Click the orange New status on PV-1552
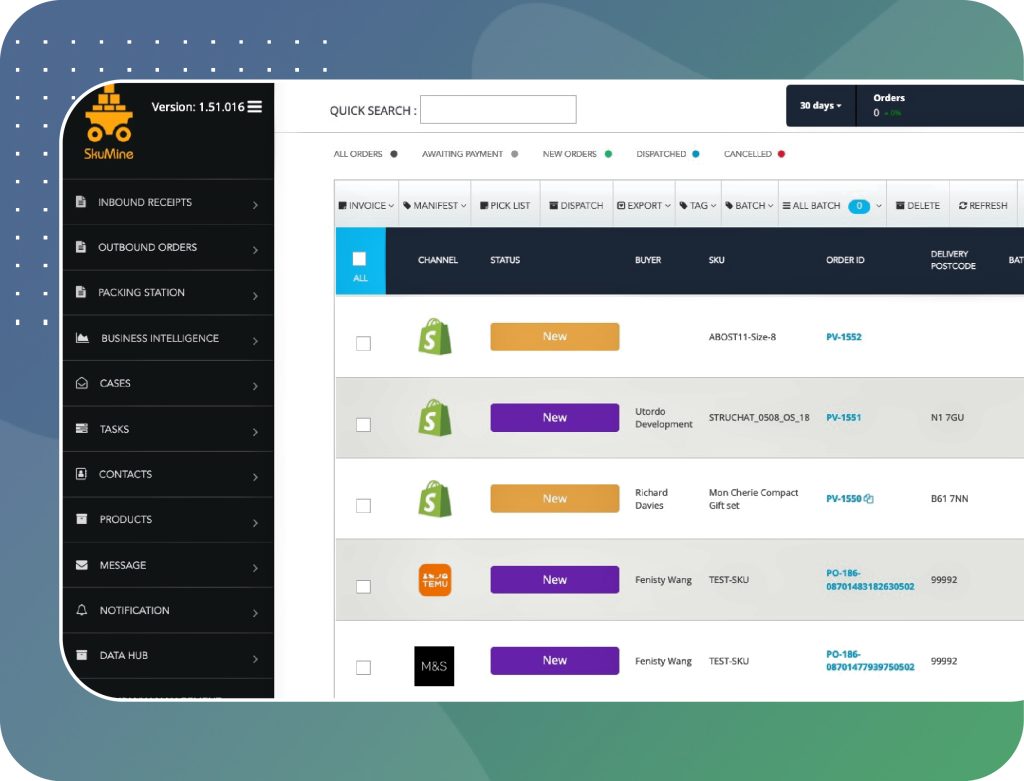1024x781 pixels. tap(554, 337)
